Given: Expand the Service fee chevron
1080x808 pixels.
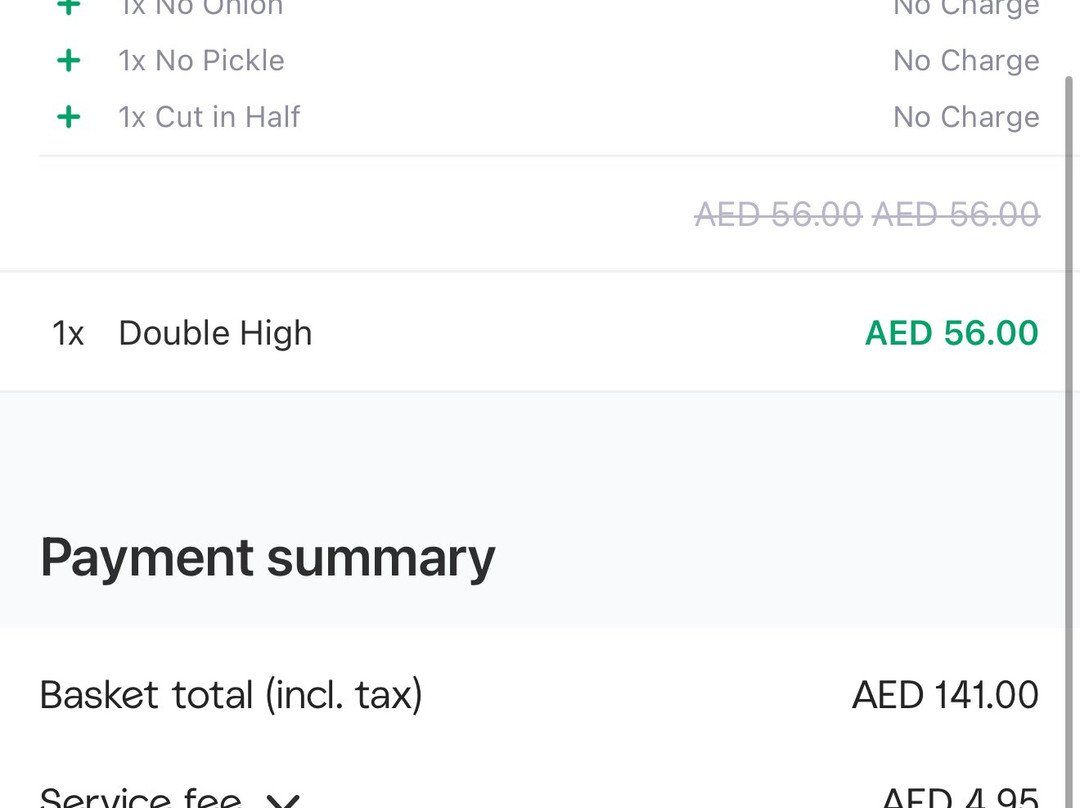Looking at the screenshot, I should click(283, 800).
